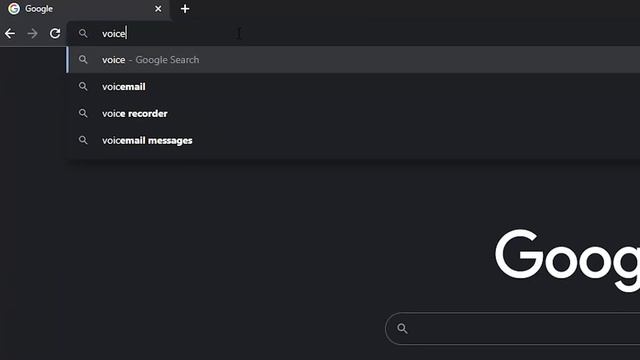
Task: Select the Google tab
Action: pyautogui.click(x=85, y=9)
